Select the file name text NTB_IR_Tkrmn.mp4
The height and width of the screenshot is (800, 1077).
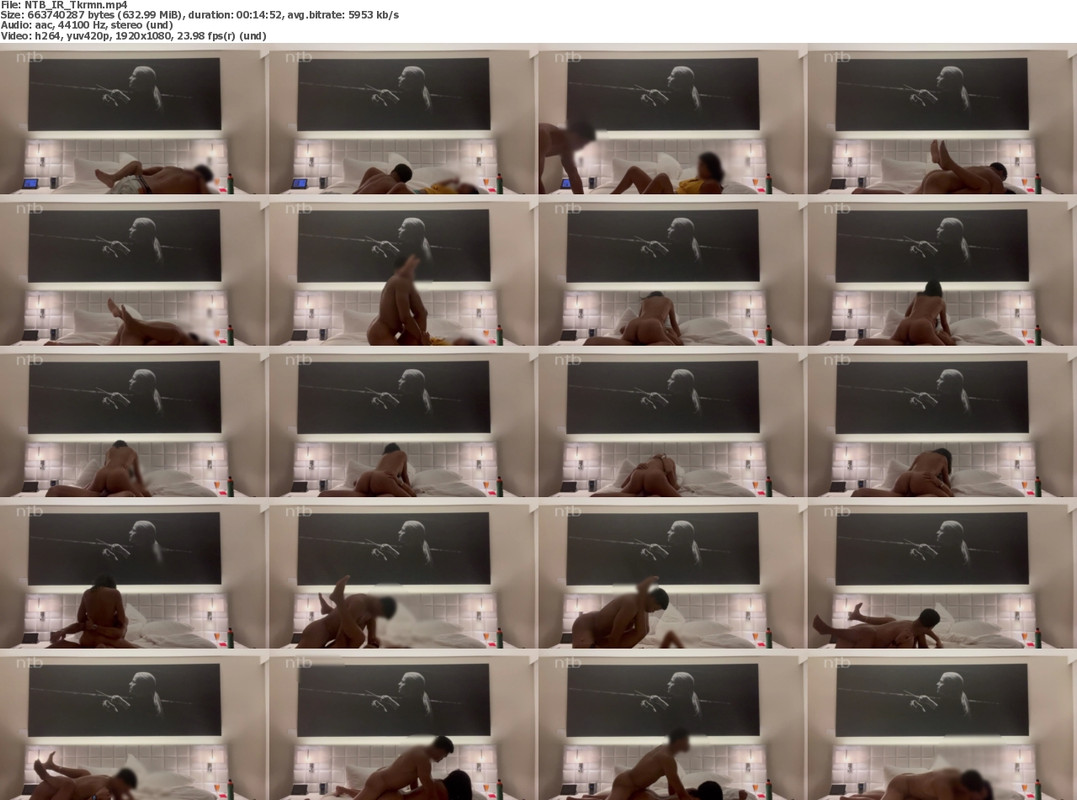click(76, 5)
